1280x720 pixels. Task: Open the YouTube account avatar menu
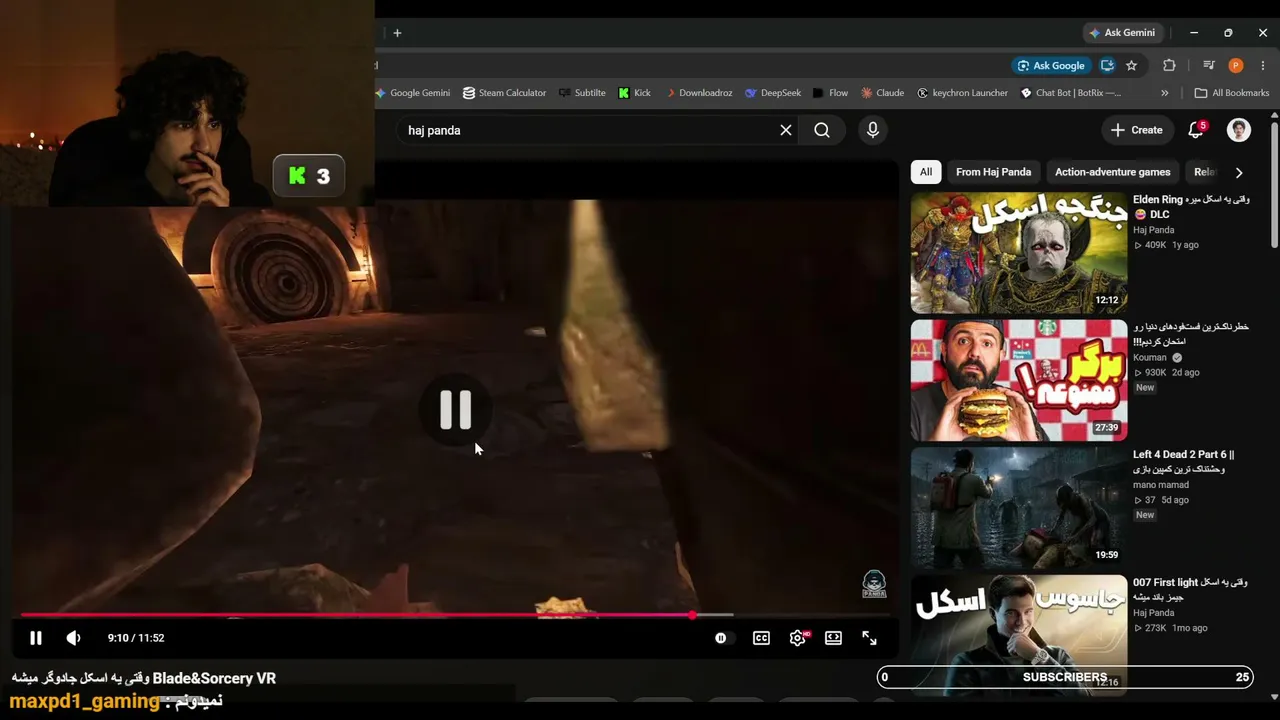(x=1239, y=130)
